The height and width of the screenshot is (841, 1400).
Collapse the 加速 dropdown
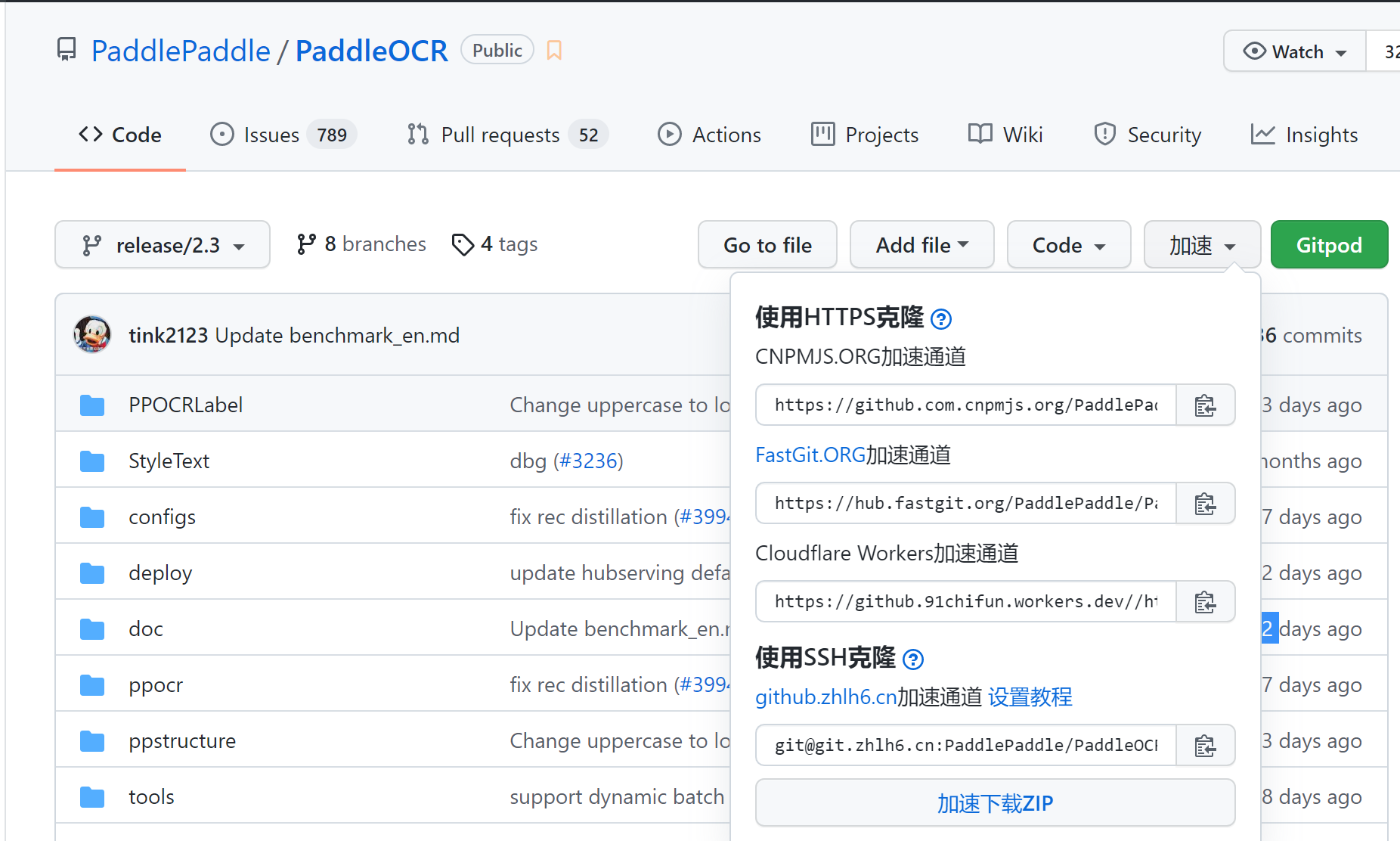click(x=1202, y=244)
